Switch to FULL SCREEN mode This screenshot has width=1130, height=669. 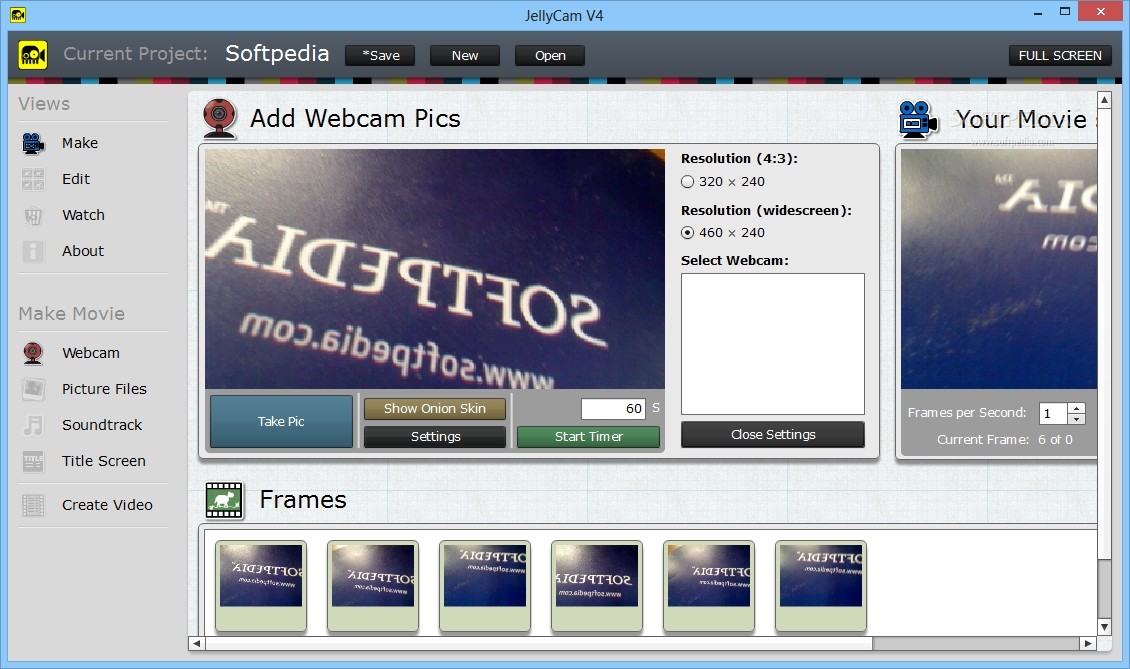coord(1060,56)
